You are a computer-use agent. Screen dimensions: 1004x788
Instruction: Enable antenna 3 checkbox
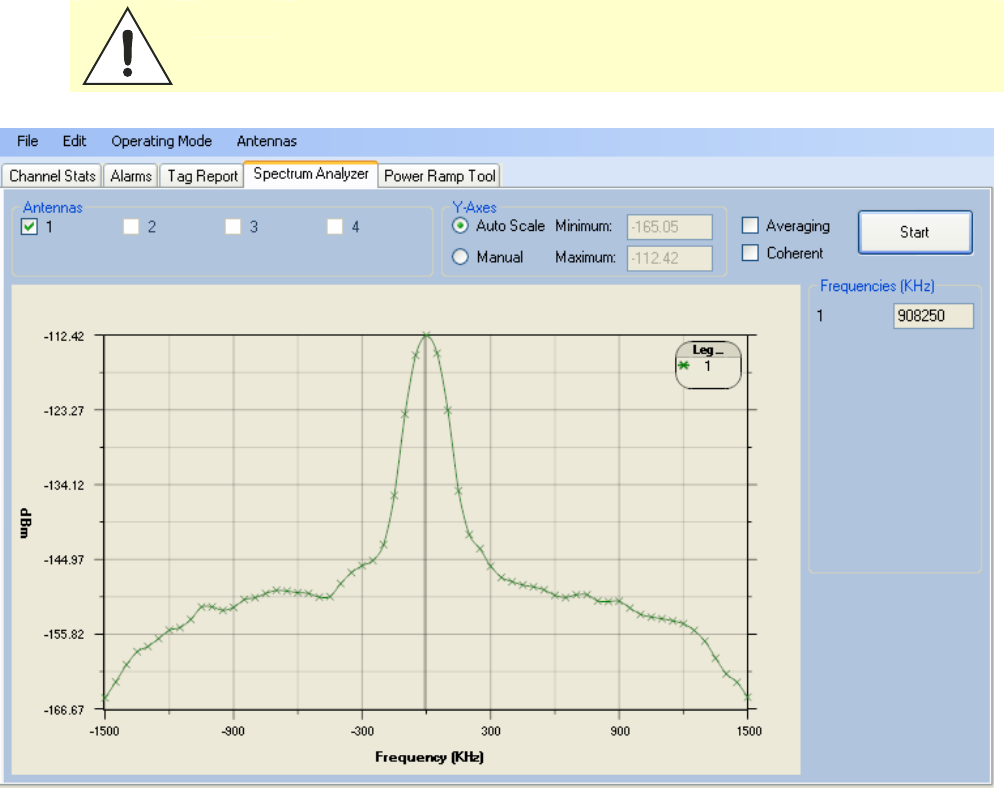(x=233, y=227)
